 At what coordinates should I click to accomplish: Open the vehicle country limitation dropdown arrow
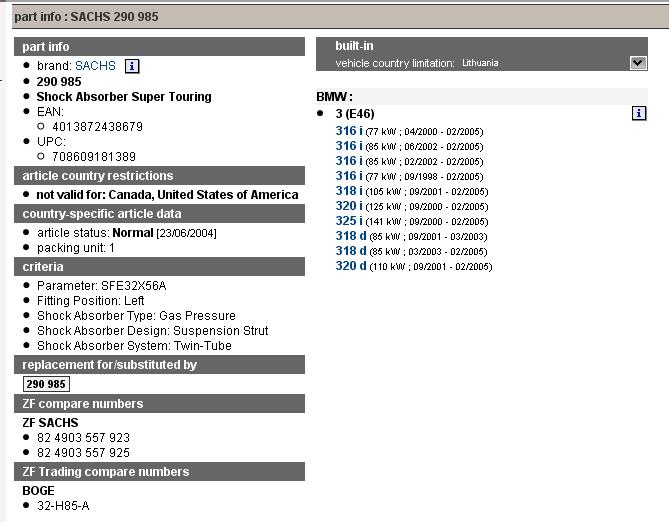(x=639, y=63)
